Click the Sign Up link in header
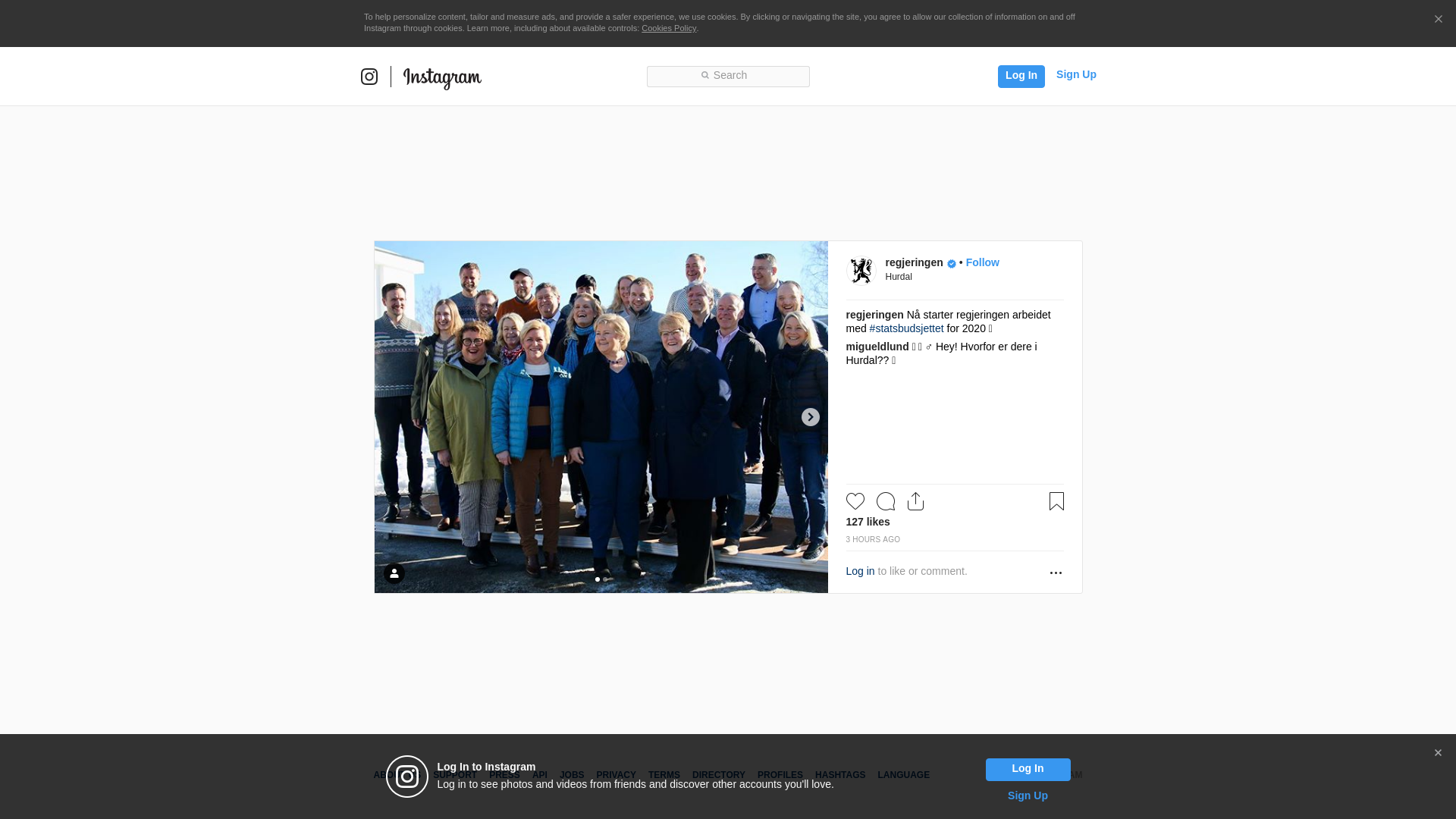The width and height of the screenshot is (1456, 819). tap(1076, 74)
